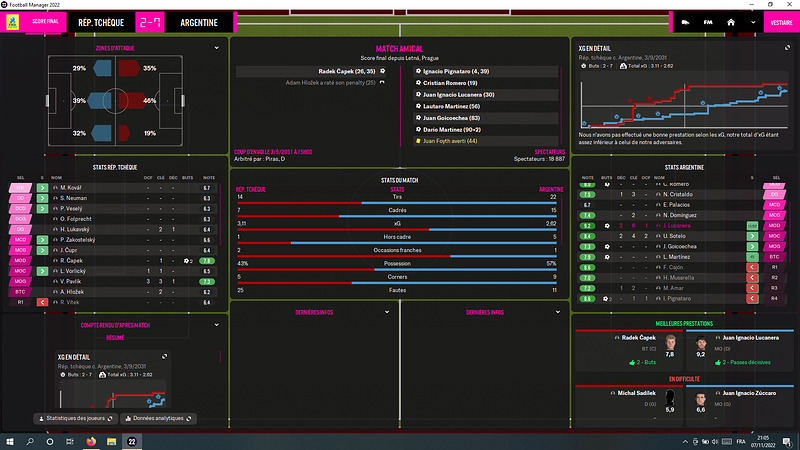
Task: Click the Football Manager 22 taskbar icon
Action: (x=132, y=440)
